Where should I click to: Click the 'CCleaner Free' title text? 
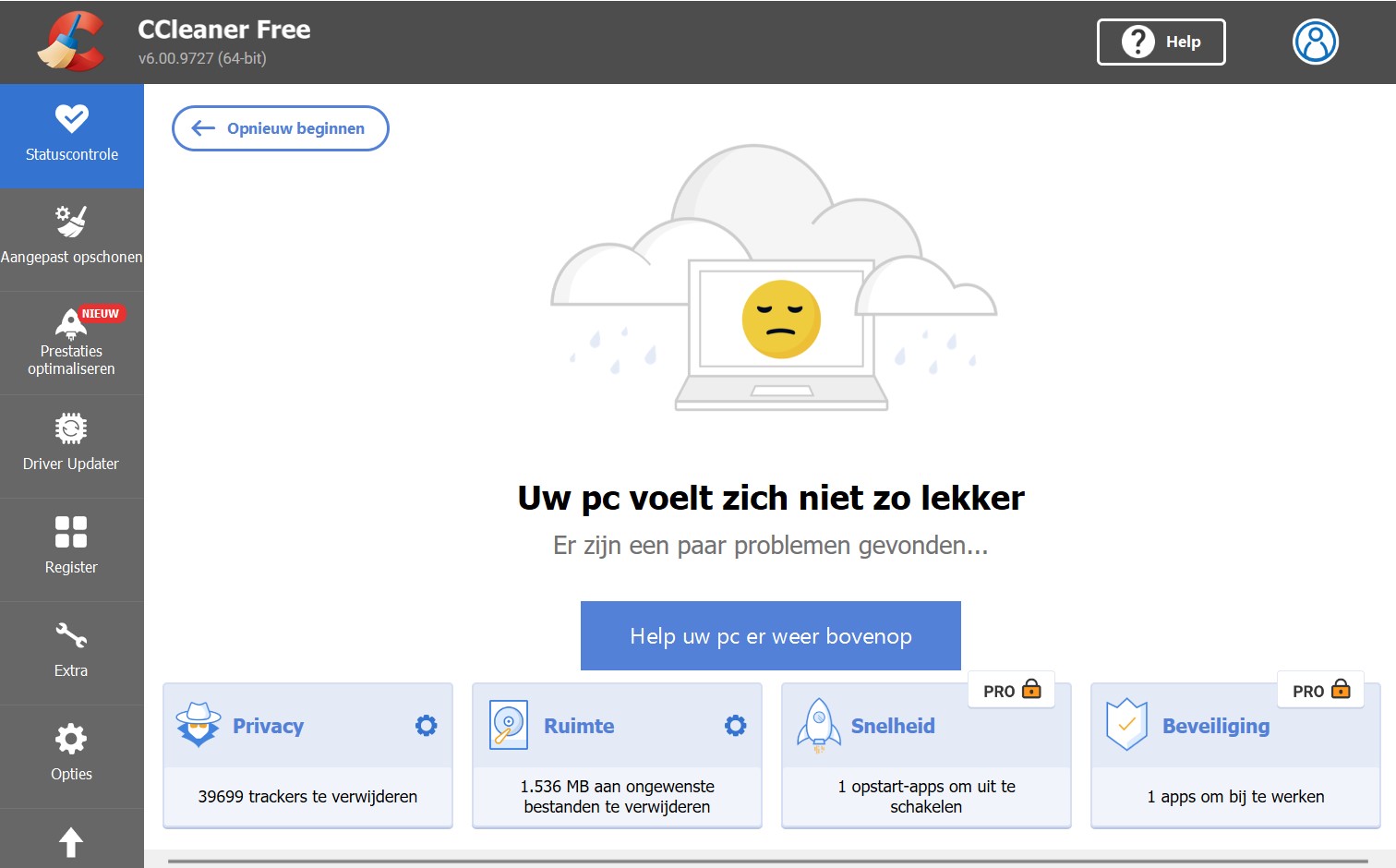click(224, 30)
